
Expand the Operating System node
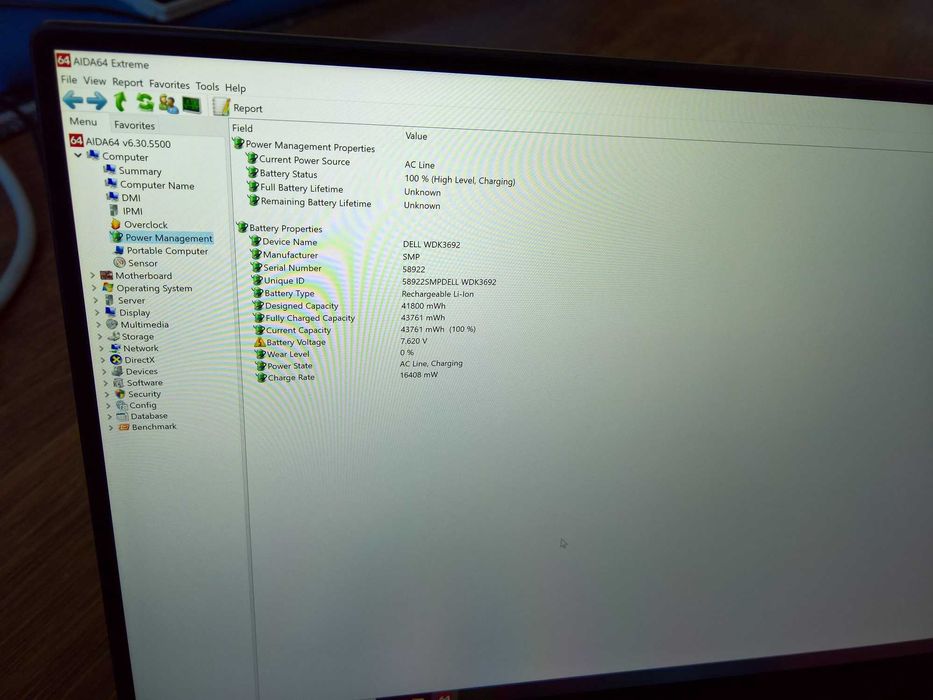click(x=95, y=288)
